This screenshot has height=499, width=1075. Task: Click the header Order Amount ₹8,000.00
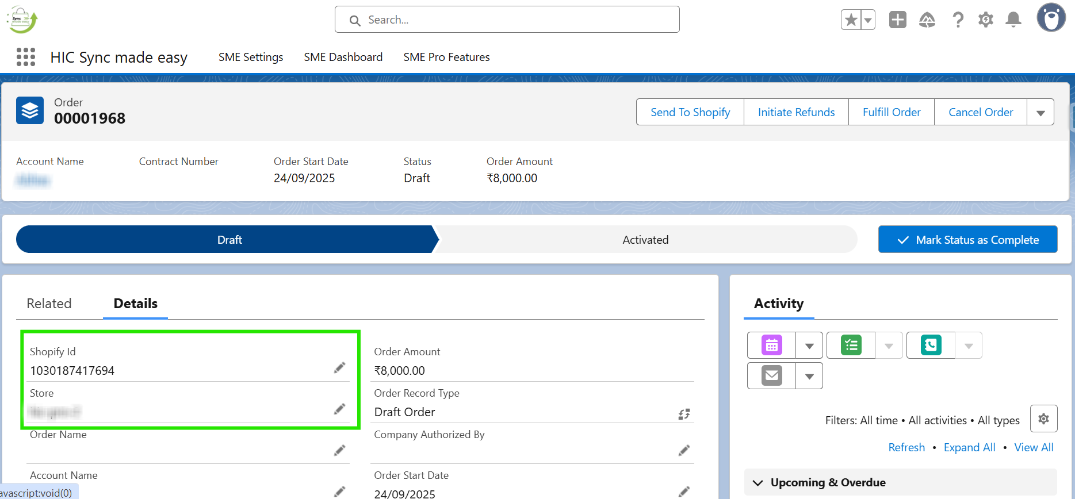pos(511,178)
